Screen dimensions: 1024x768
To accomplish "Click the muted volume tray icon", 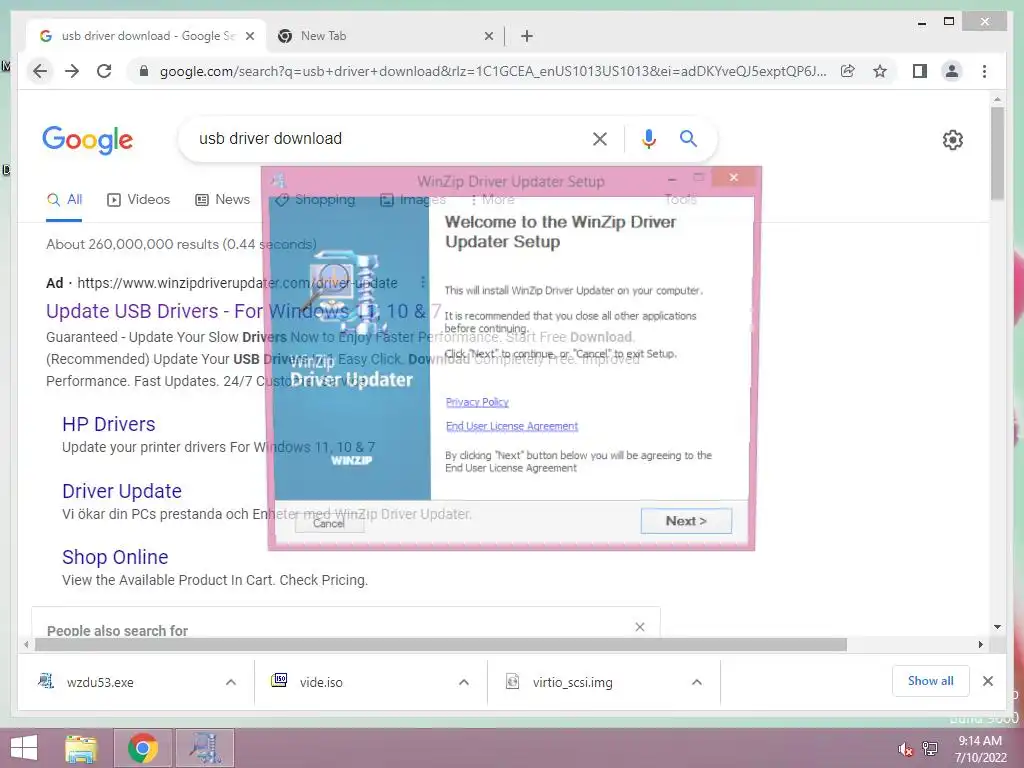I will 904,749.
